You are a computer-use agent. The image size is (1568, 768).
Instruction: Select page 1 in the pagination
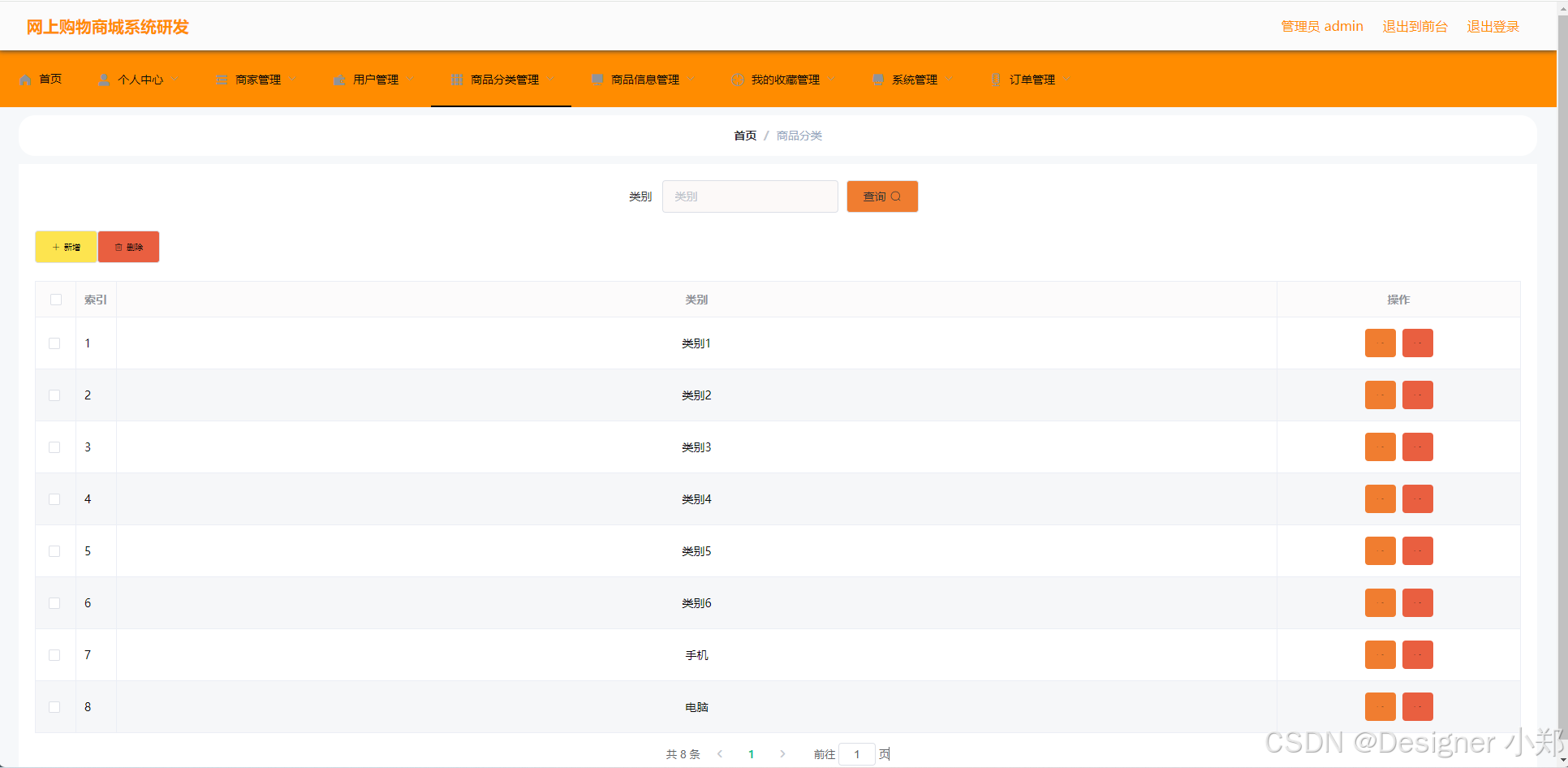(752, 754)
